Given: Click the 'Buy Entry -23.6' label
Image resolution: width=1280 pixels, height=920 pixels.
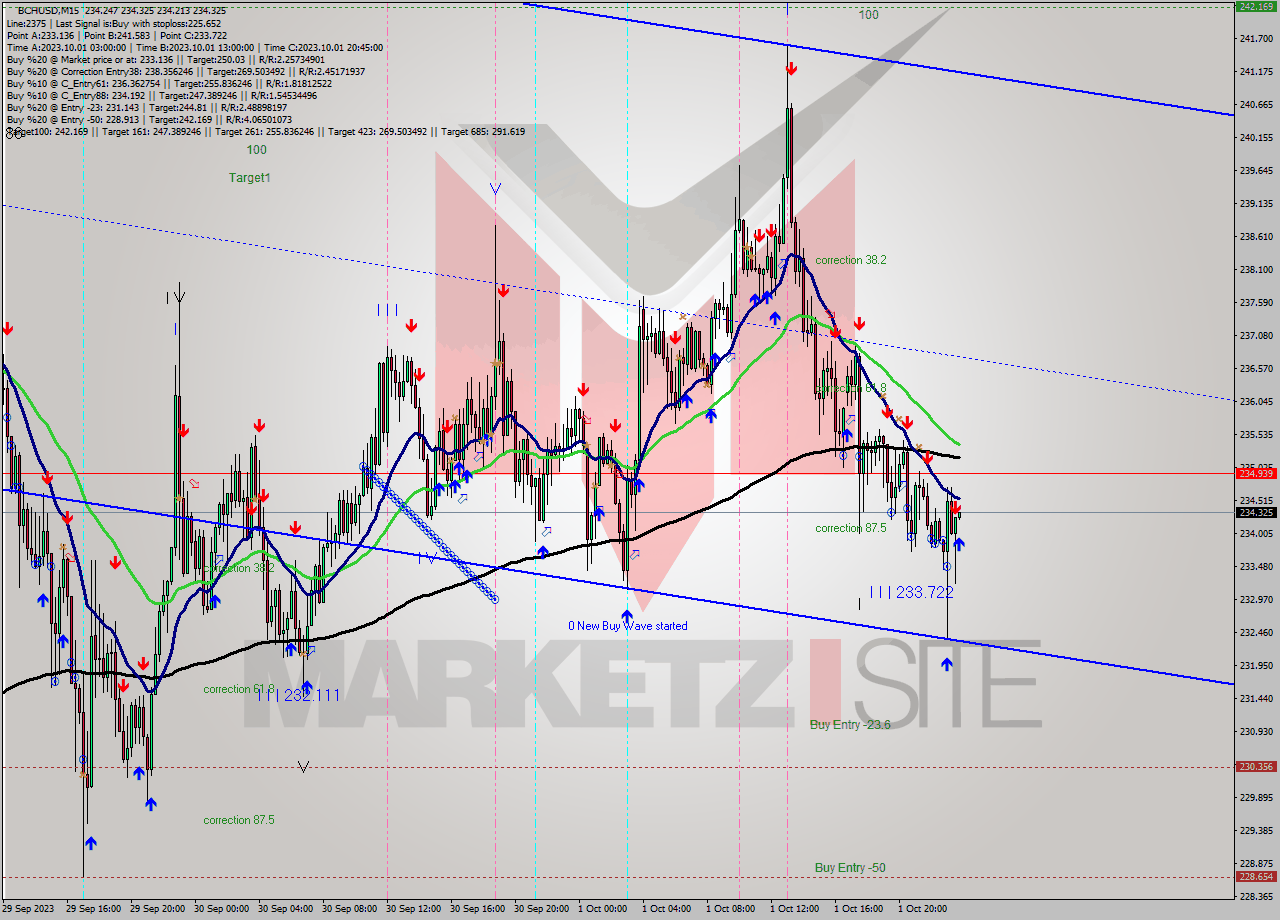Looking at the screenshot, I should pos(850,724).
